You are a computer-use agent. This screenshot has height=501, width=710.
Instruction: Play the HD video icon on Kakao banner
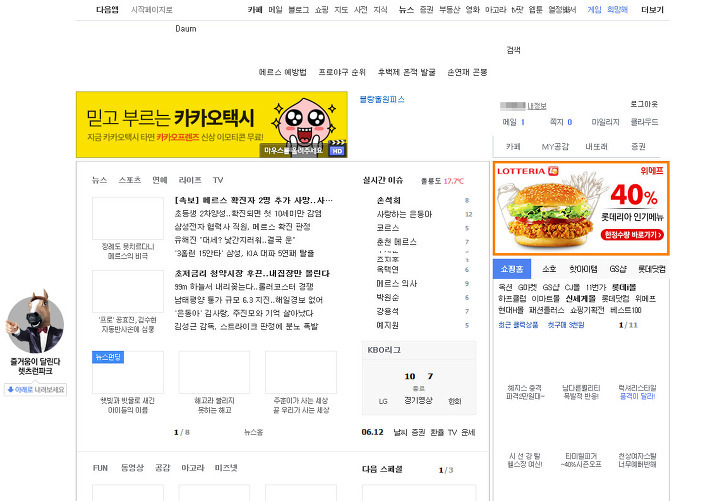337,151
